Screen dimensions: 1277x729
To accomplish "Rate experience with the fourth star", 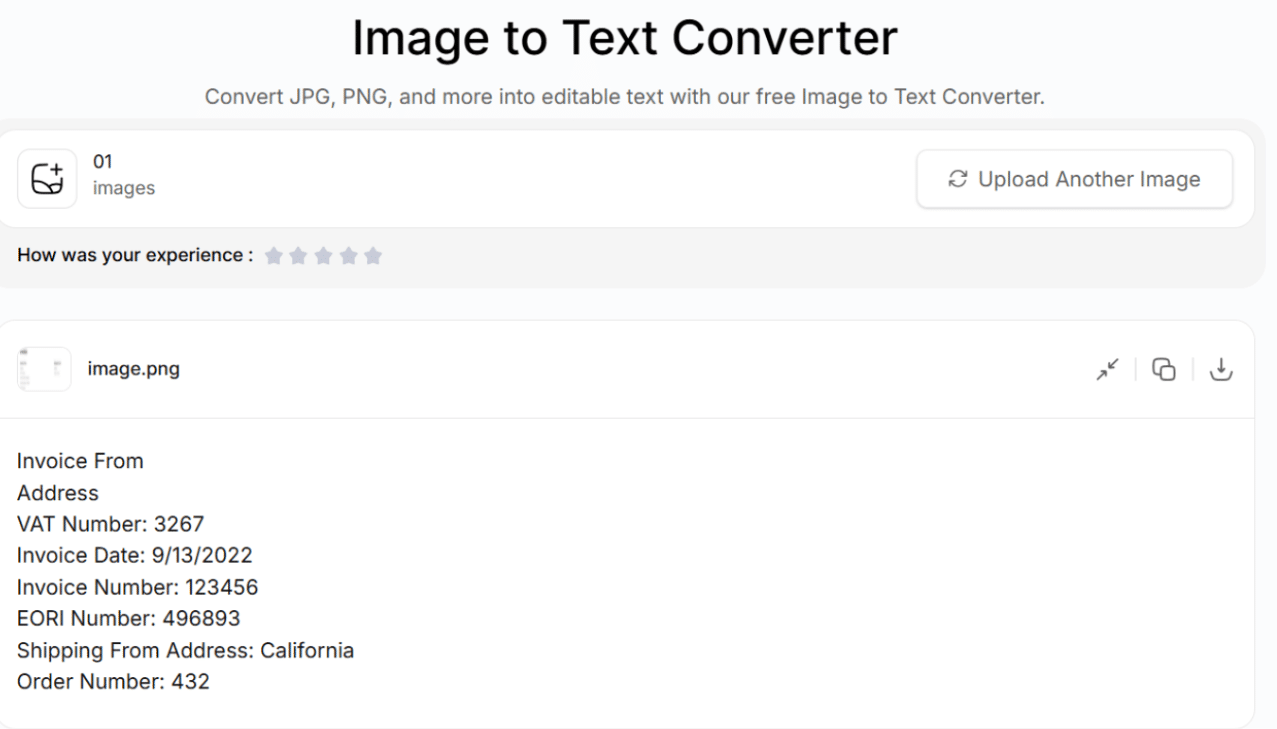I will coord(348,256).
